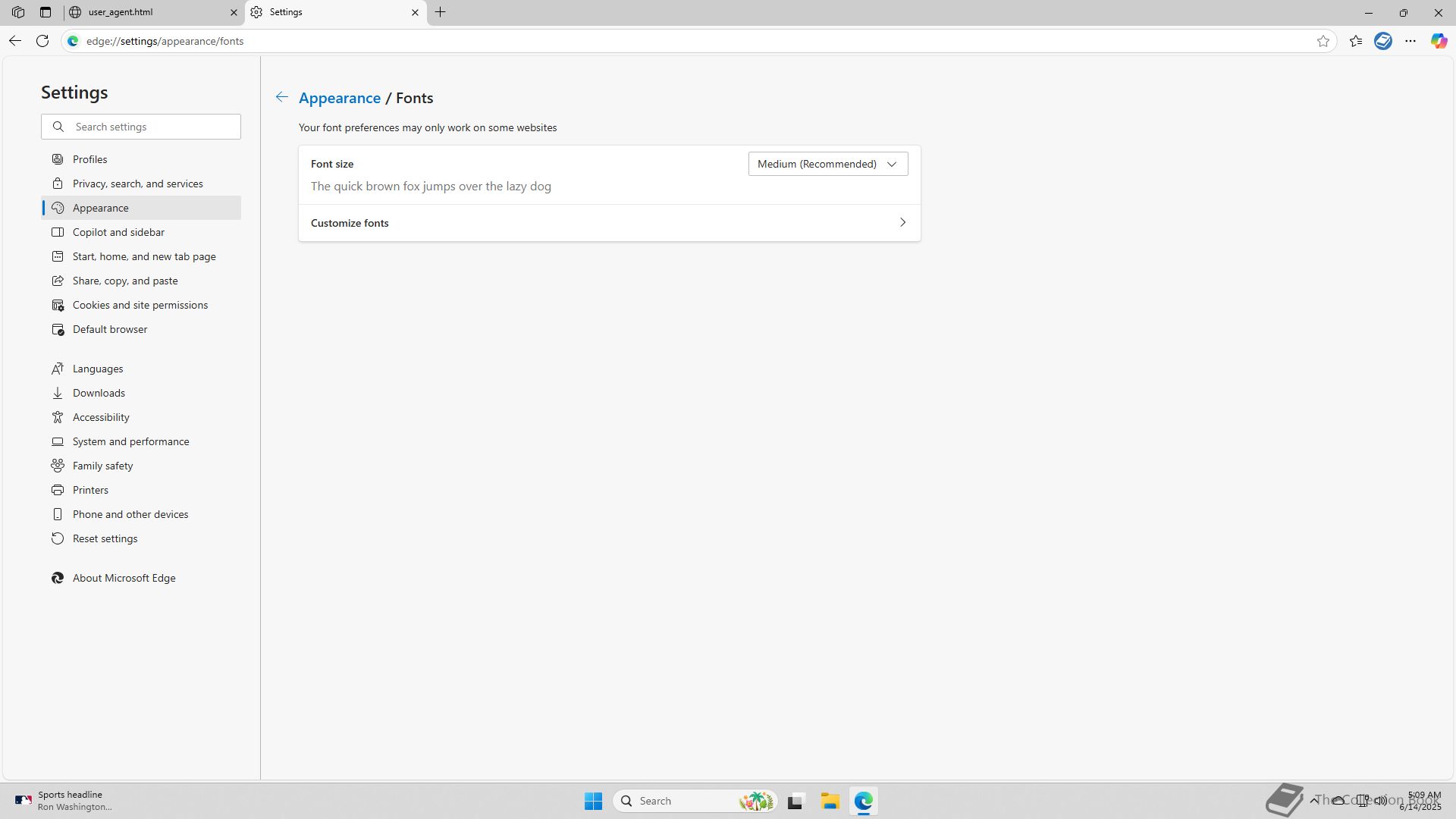This screenshot has width=1456, height=819.
Task: Open Settings and more ellipsis menu
Action: [x=1410, y=41]
